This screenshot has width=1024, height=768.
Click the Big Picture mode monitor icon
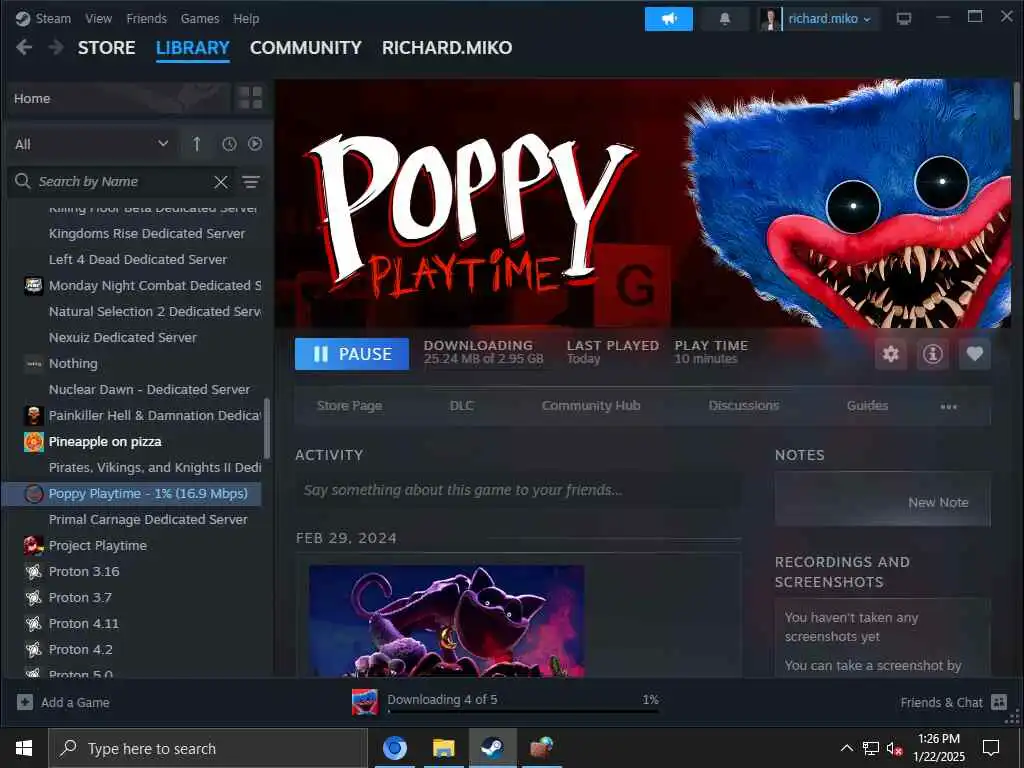(x=904, y=19)
